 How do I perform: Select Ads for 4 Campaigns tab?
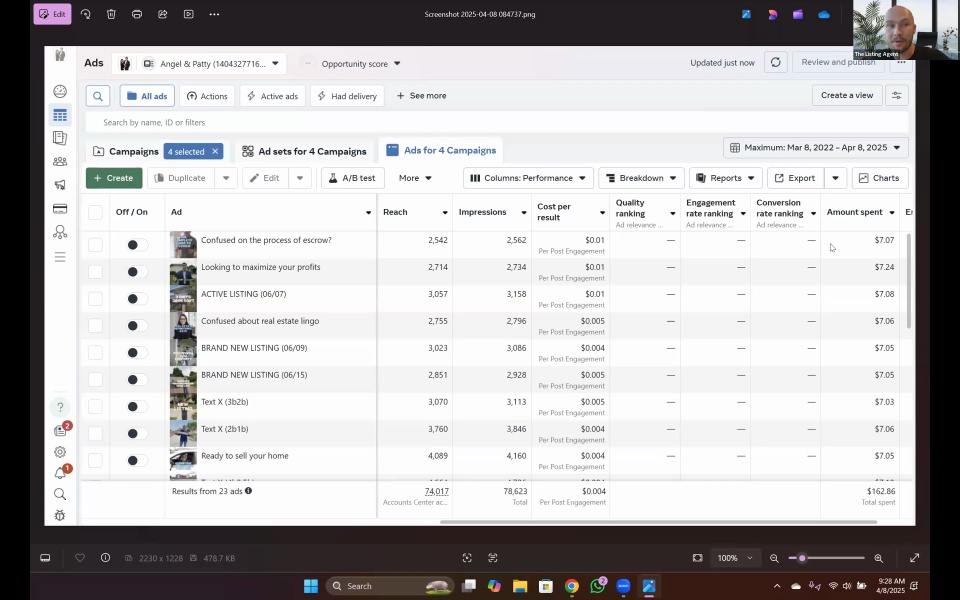(x=441, y=151)
